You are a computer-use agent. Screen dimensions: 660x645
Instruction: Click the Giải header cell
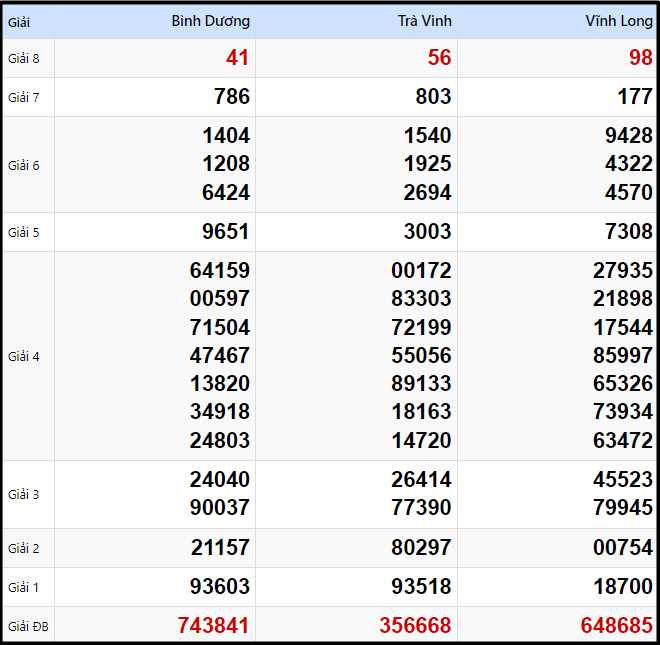coord(19,21)
